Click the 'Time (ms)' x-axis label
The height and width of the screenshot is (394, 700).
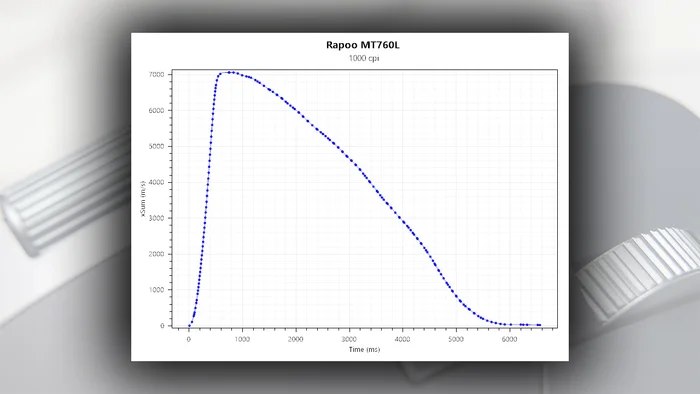click(364, 349)
